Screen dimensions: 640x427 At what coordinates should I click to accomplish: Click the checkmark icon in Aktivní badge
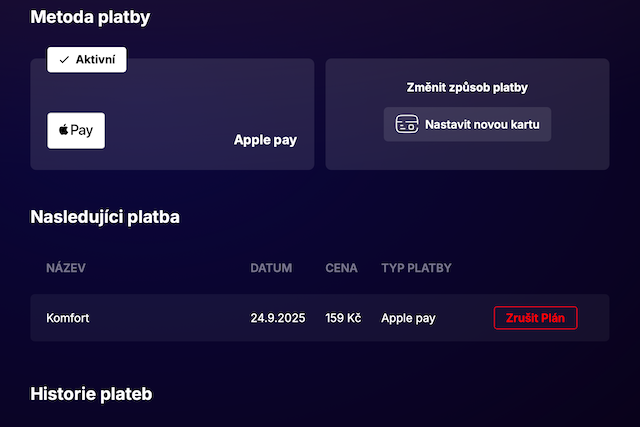coord(64,60)
